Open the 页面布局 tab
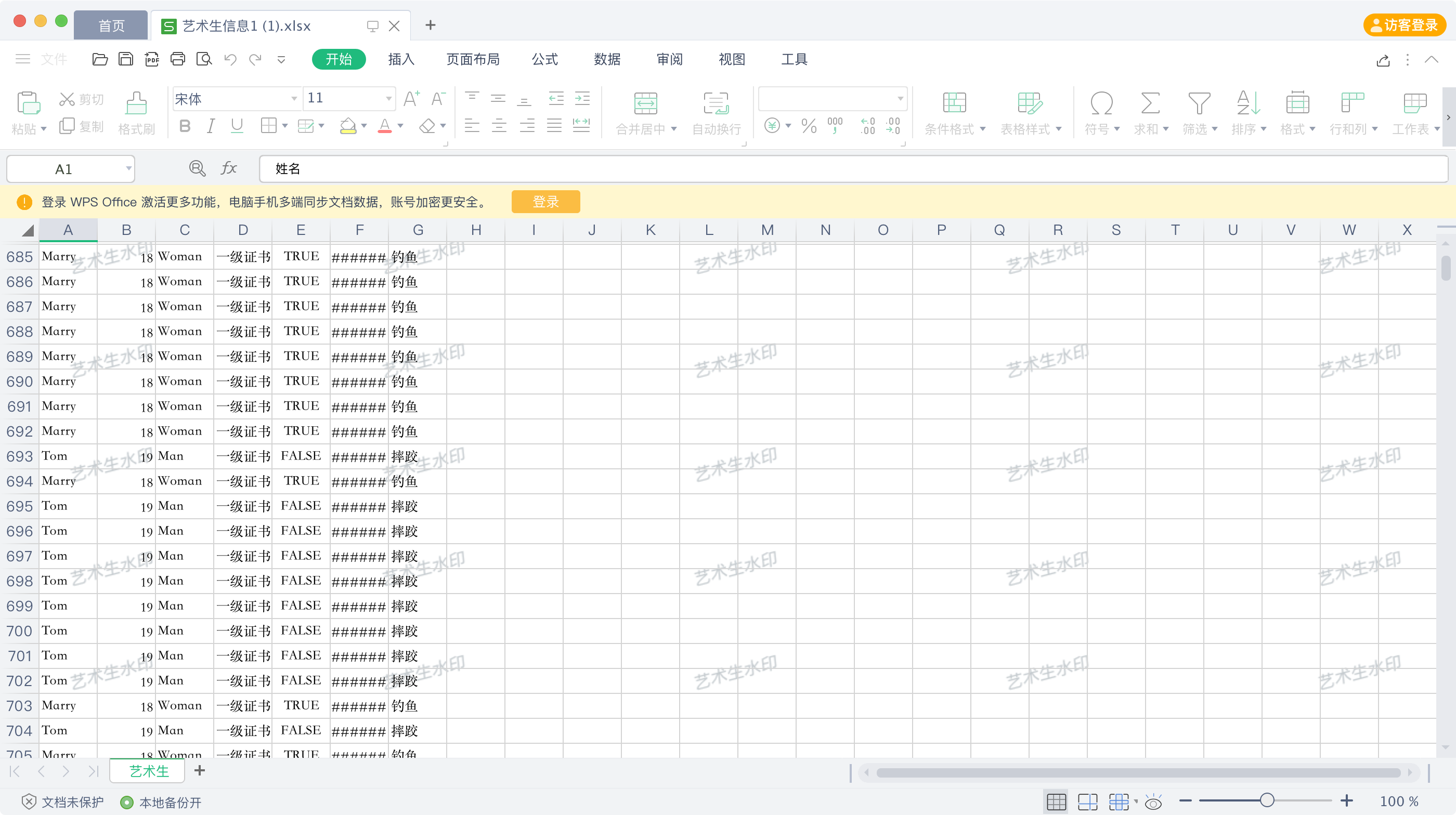1456x815 pixels. tap(473, 59)
